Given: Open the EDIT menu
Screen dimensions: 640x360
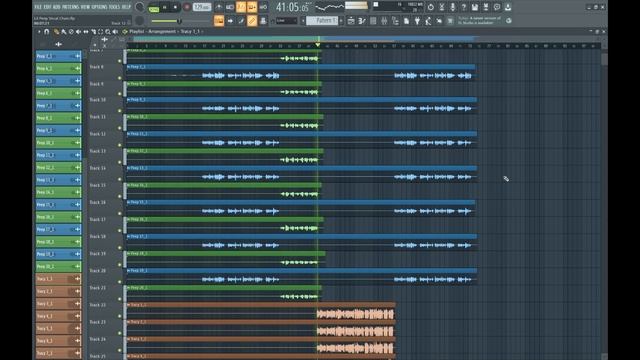Looking at the screenshot, I should [47, 7].
